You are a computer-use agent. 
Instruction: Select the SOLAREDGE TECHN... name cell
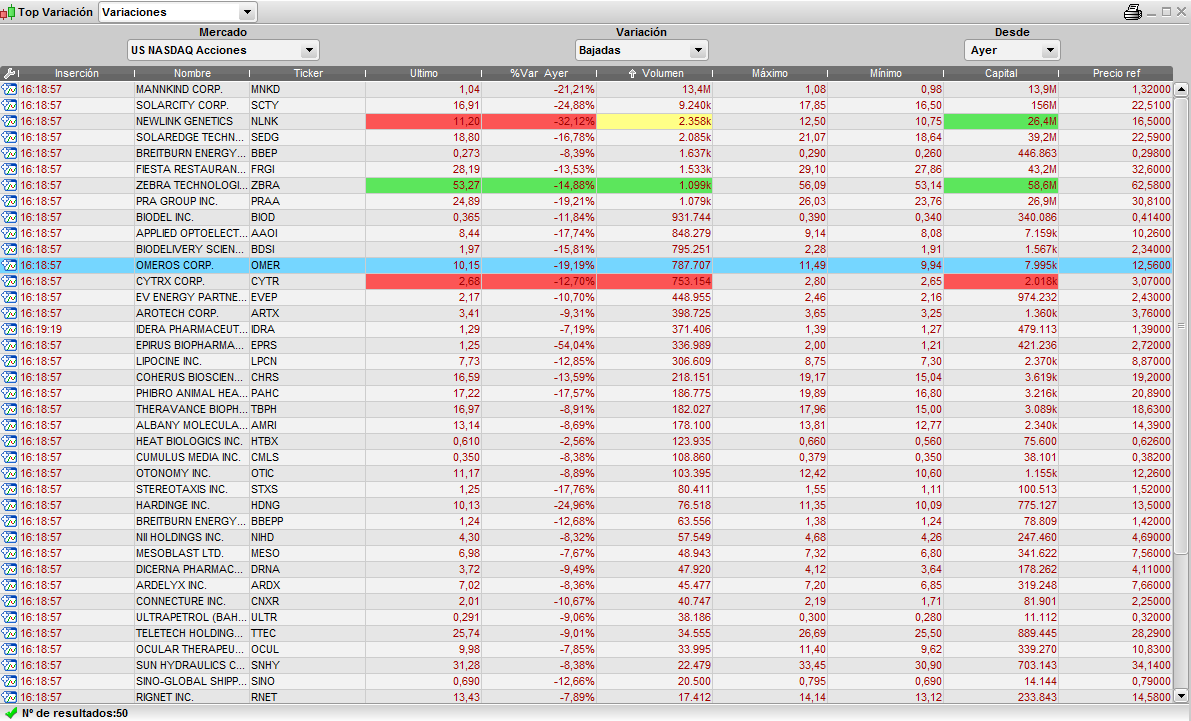tap(192, 137)
